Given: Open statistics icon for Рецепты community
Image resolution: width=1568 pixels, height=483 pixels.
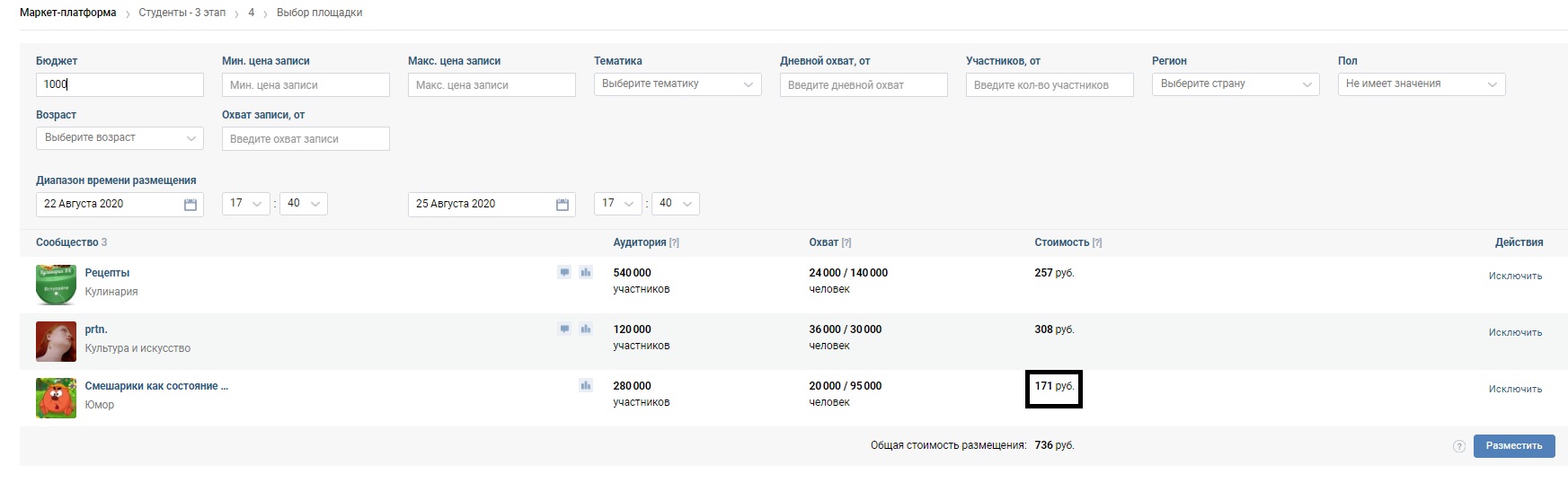Looking at the screenshot, I should [x=586, y=272].
